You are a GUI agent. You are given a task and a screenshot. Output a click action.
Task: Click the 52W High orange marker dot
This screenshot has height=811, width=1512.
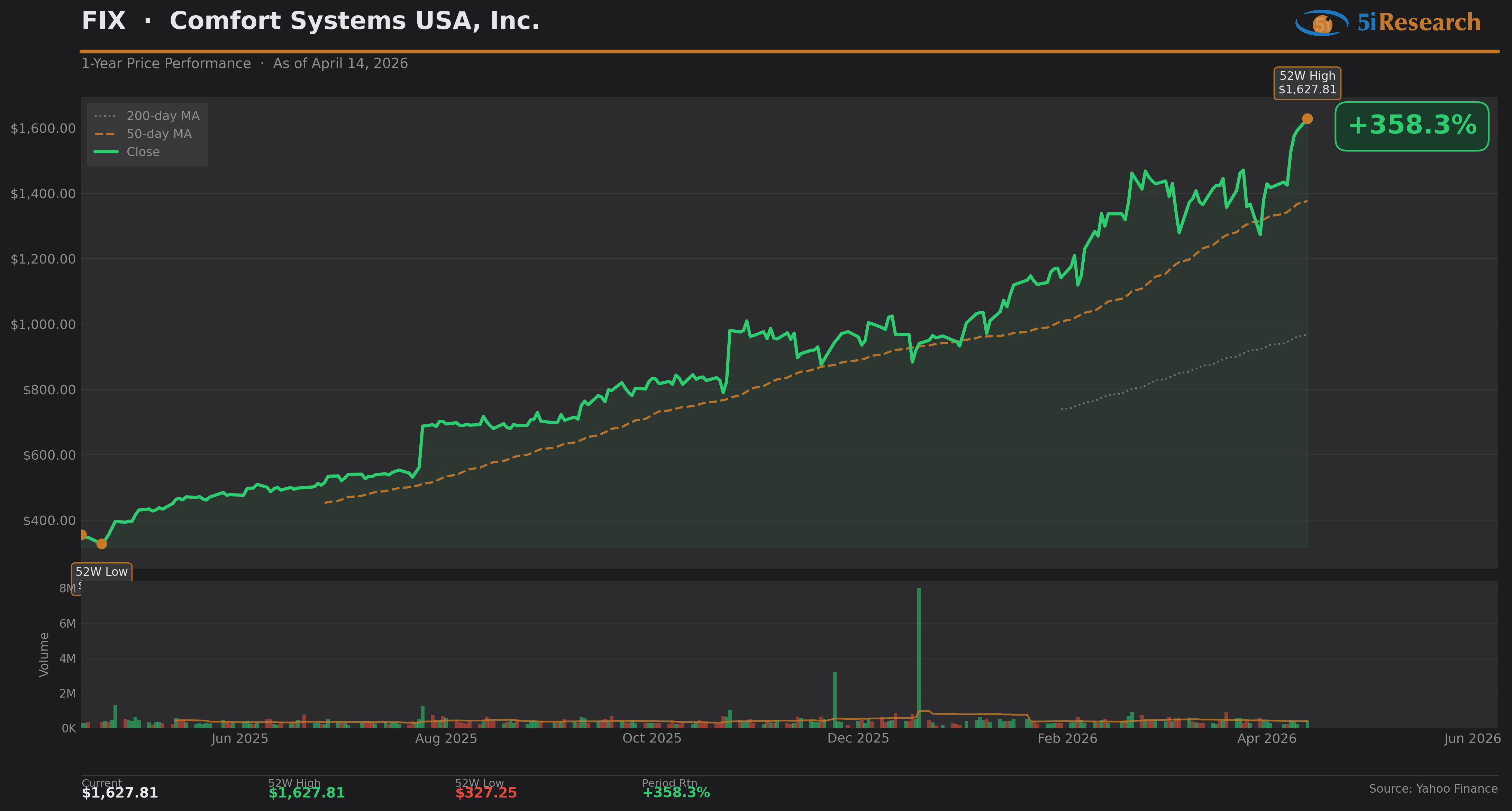[1307, 119]
